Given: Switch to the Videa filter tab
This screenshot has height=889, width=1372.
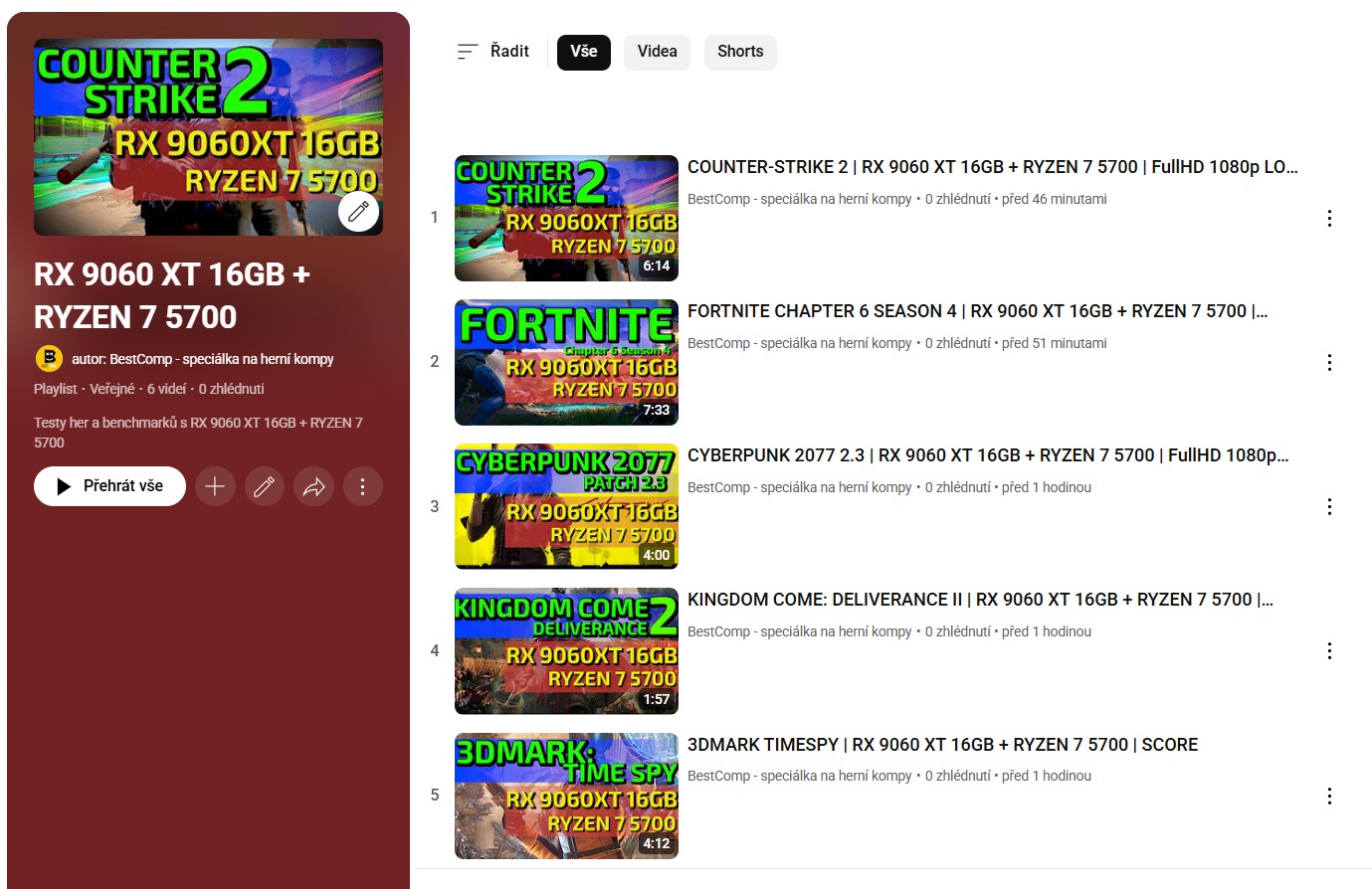Looking at the screenshot, I should click(658, 52).
